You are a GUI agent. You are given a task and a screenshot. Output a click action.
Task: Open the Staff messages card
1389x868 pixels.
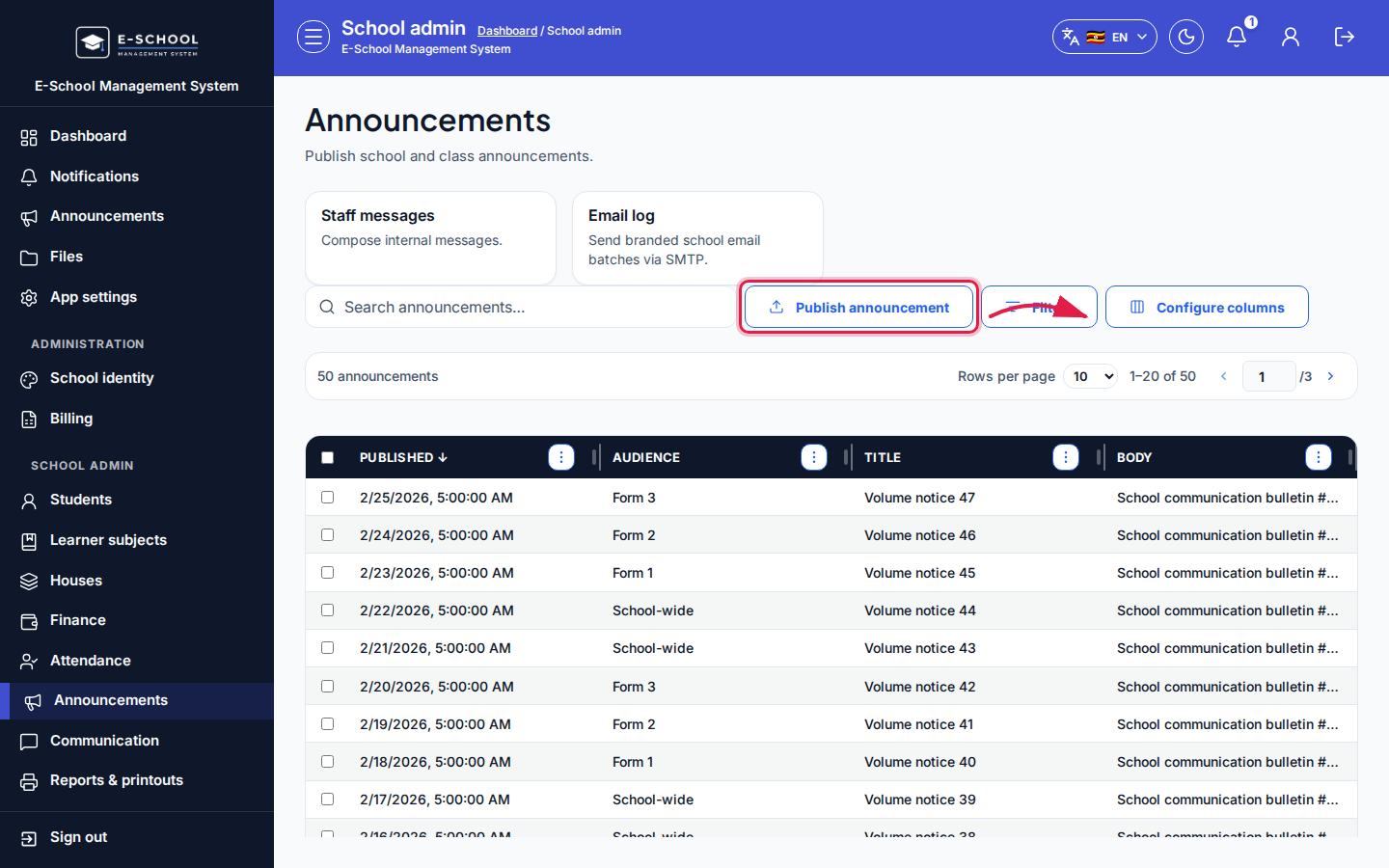point(430,237)
